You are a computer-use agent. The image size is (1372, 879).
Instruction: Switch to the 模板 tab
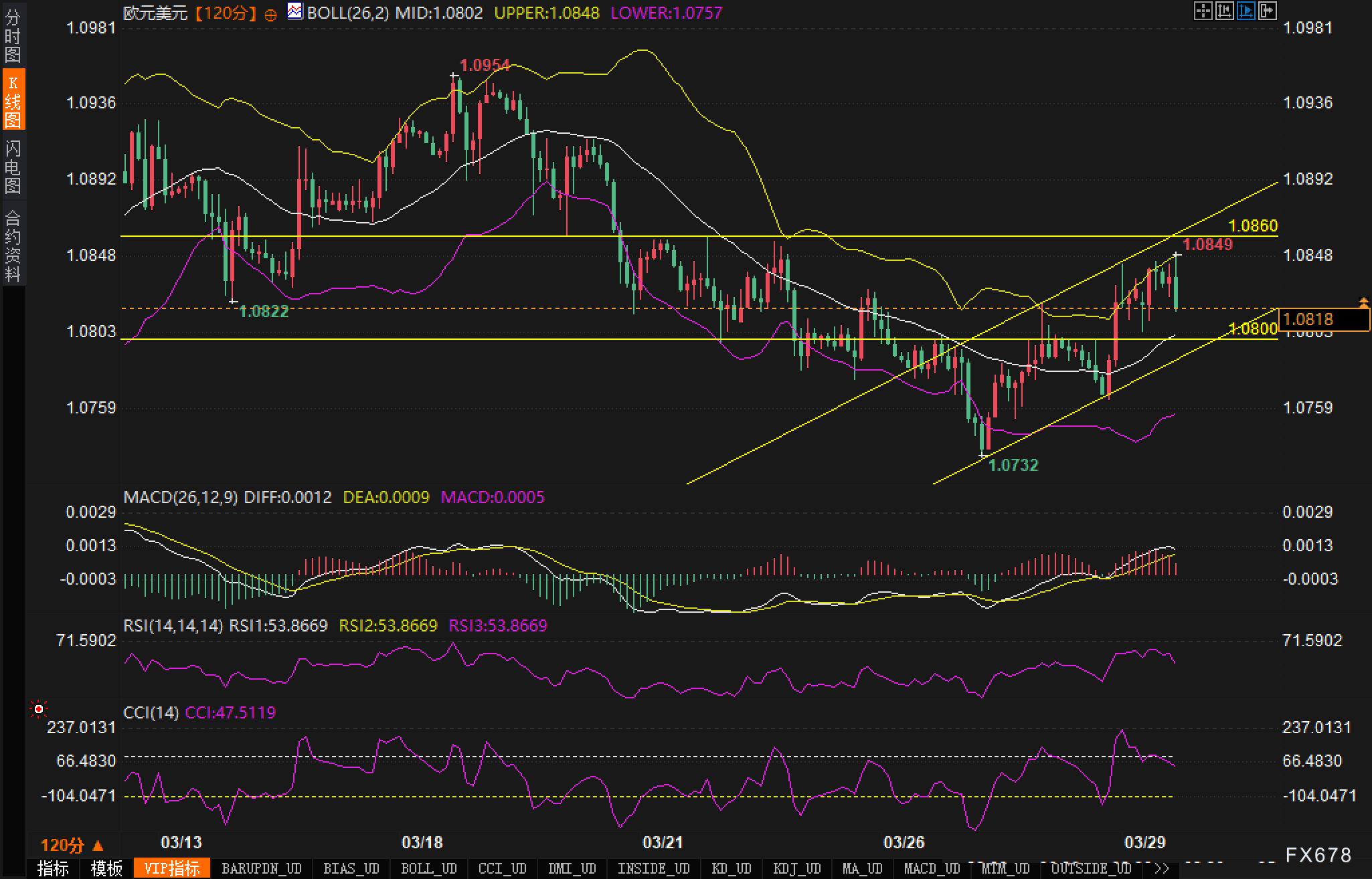[x=106, y=868]
